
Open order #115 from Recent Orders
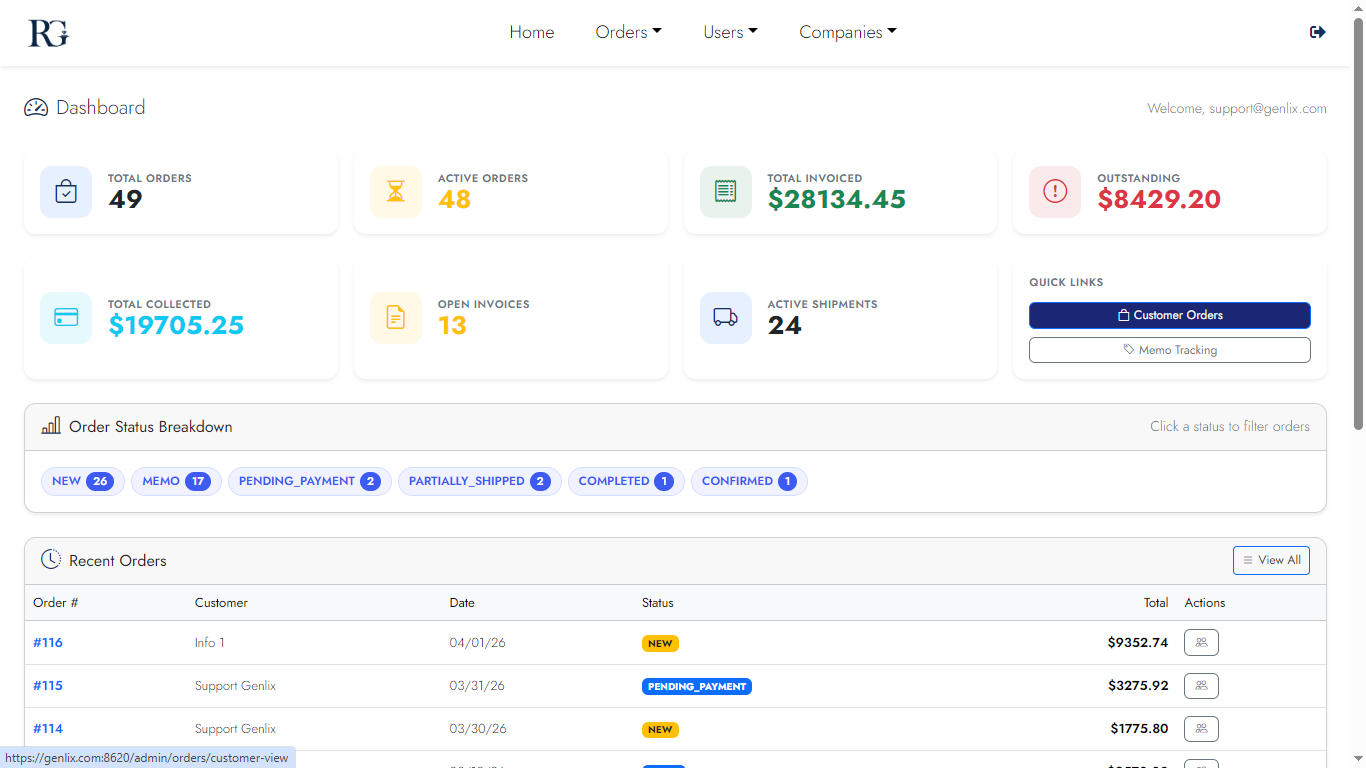(x=48, y=686)
